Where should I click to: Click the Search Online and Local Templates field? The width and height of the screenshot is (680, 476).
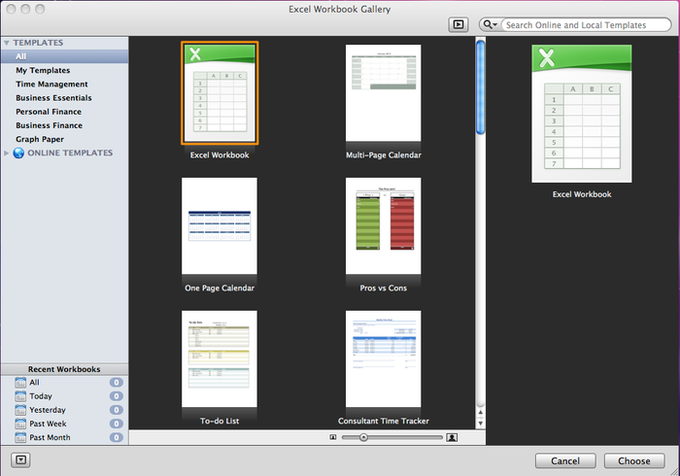coord(586,25)
